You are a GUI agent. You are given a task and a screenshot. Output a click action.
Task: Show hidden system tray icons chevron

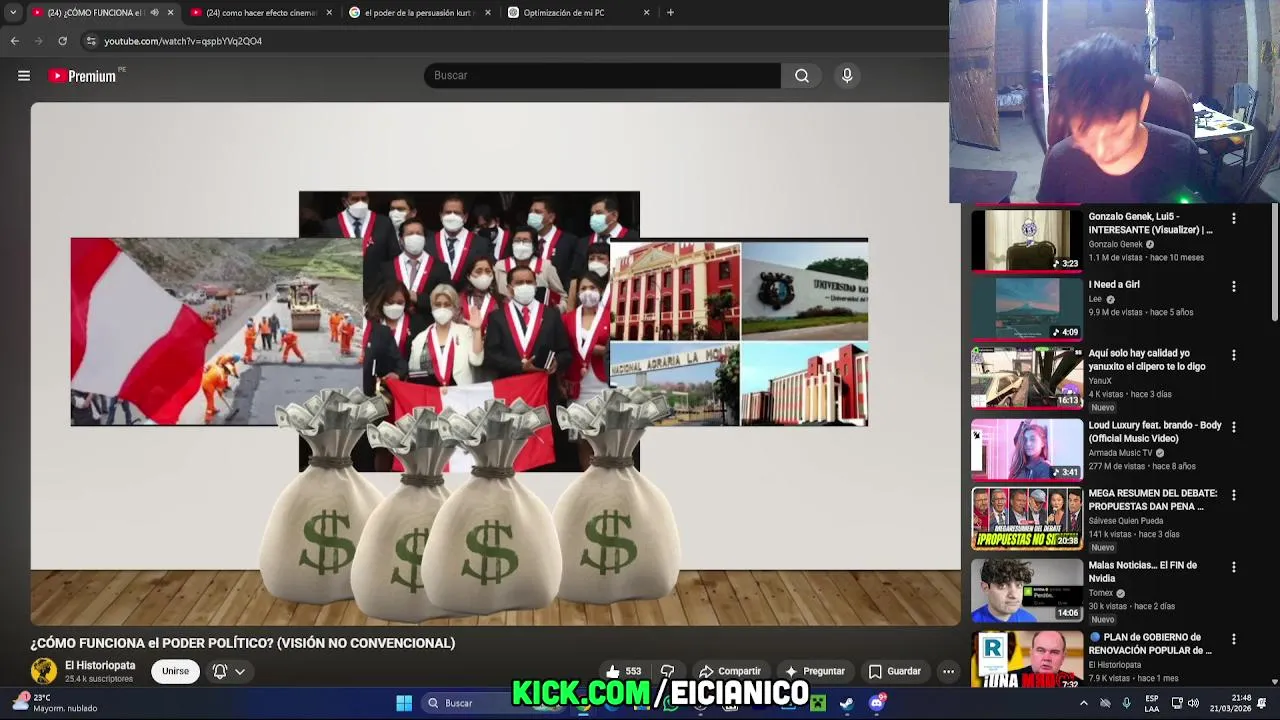[1083, 703]
